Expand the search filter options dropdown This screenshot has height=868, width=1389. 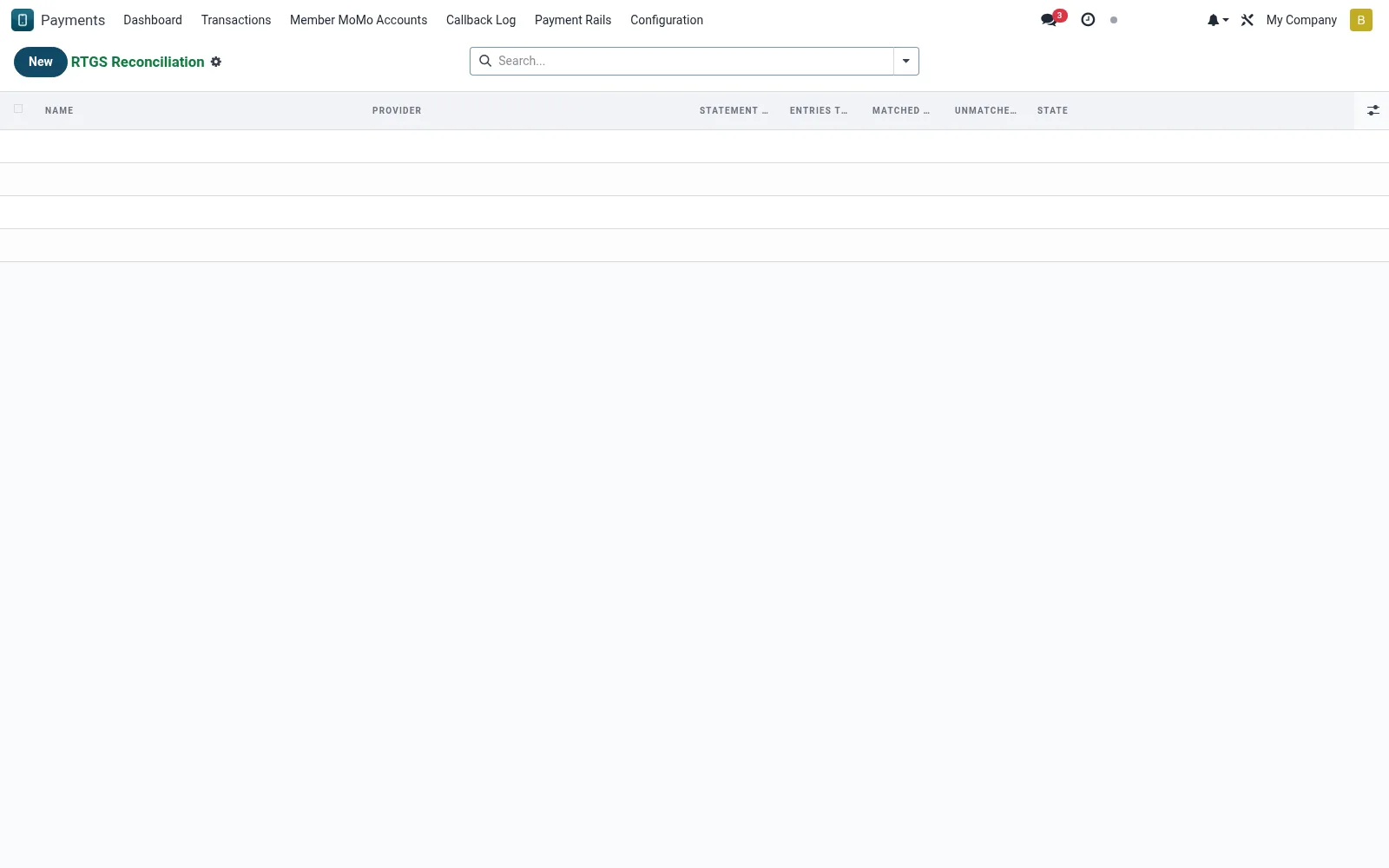coord(906,61)
